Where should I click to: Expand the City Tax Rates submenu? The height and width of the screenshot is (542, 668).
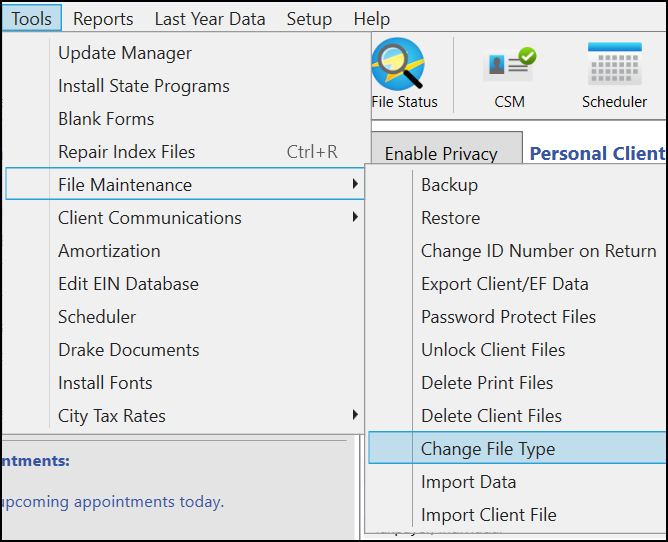point(185,415)
